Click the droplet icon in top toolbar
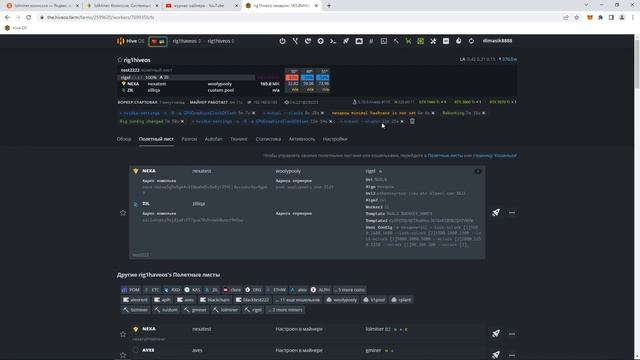This screenshot has height=360, width=640. click(x=458, y=41)
